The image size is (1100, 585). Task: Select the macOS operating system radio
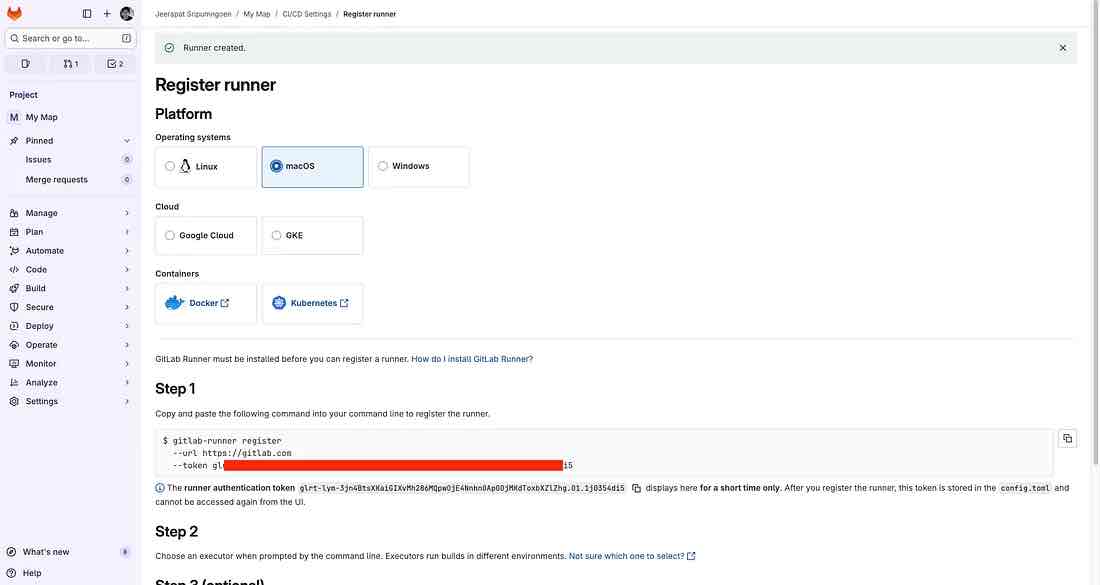pos(276,166)
